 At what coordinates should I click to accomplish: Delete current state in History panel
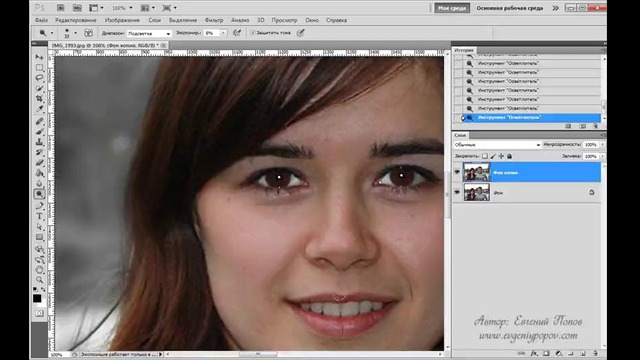tap(595, 126)
